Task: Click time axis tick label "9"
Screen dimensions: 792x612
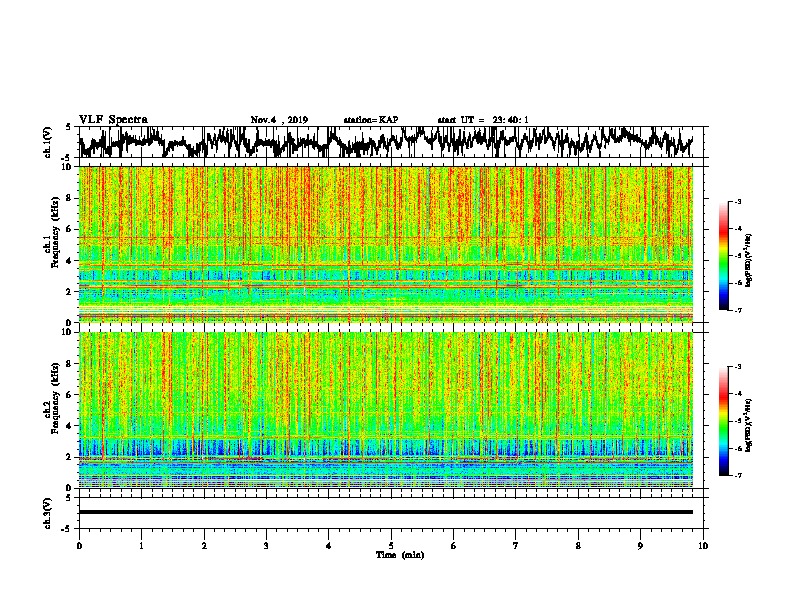Action: click(640, 546)
